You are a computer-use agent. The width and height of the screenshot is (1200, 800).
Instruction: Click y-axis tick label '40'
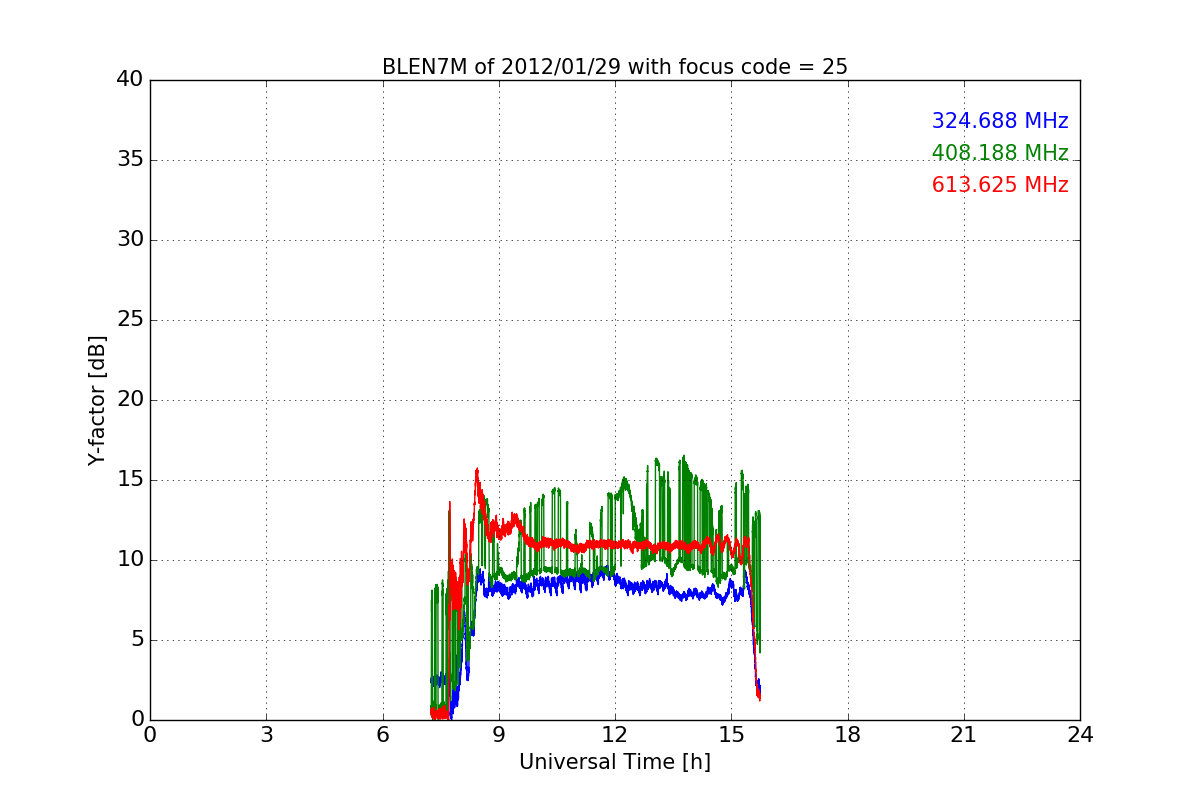pos(130,80)
